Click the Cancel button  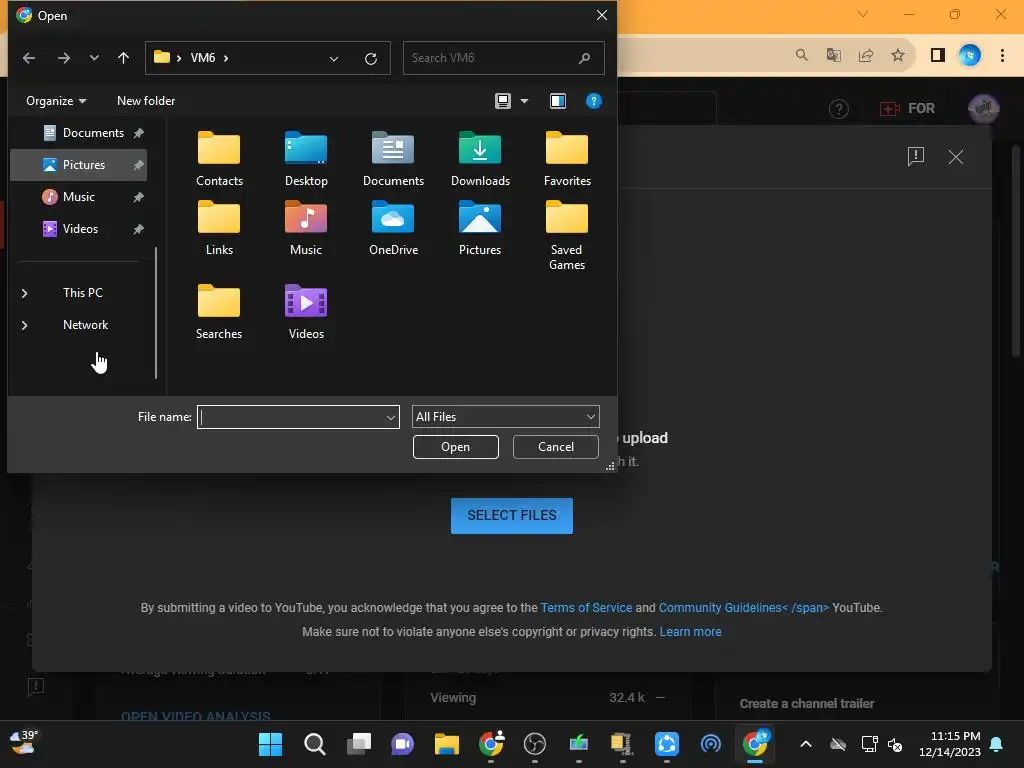556,447
